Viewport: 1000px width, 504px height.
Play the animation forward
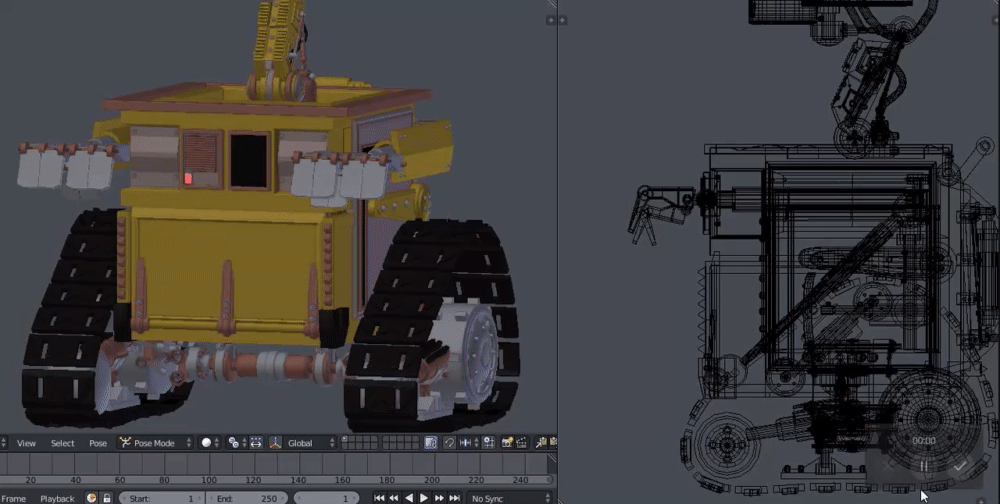(423, 498)
